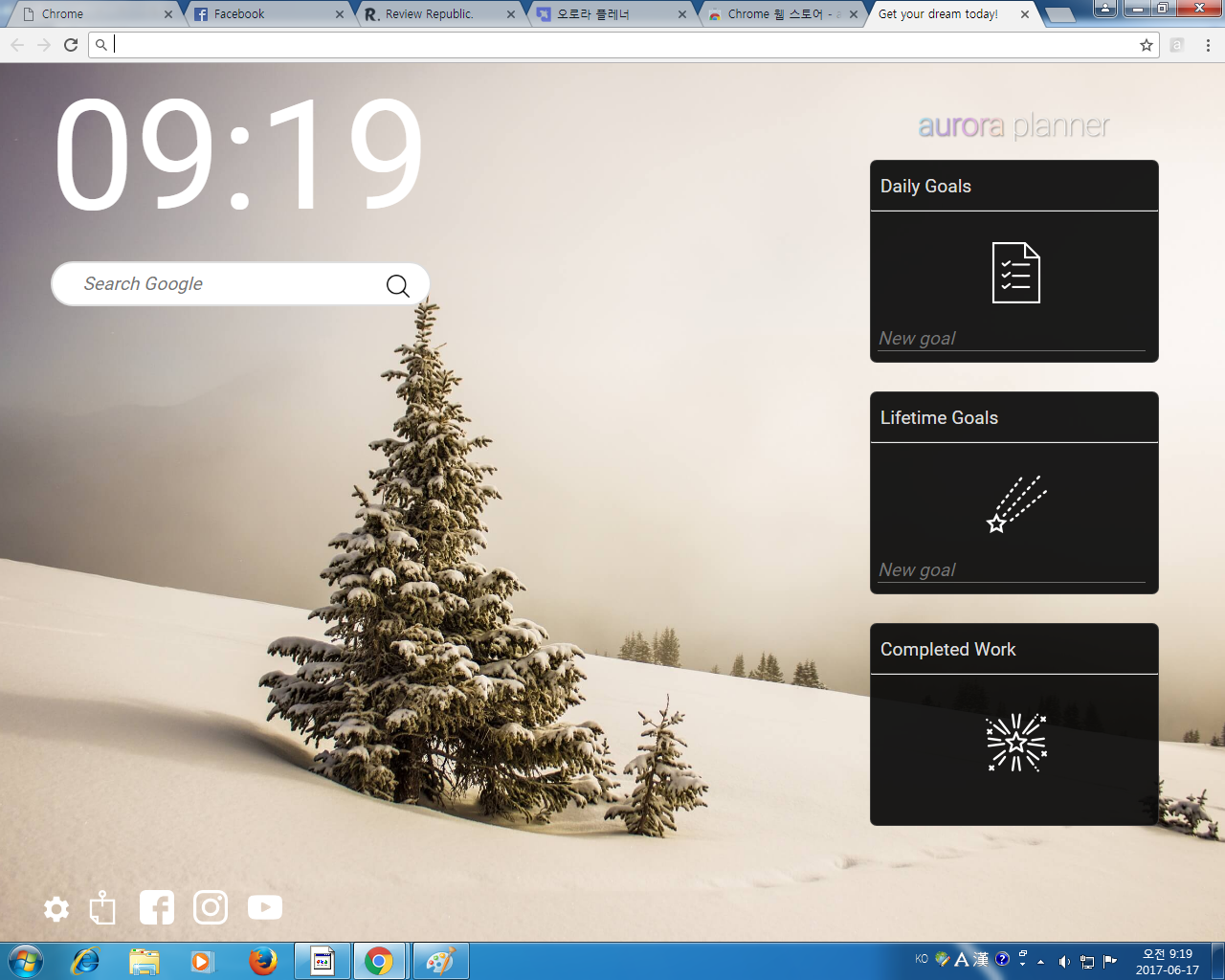
Task: Click the Lifetime Goals header
Action: [1014, 417]
